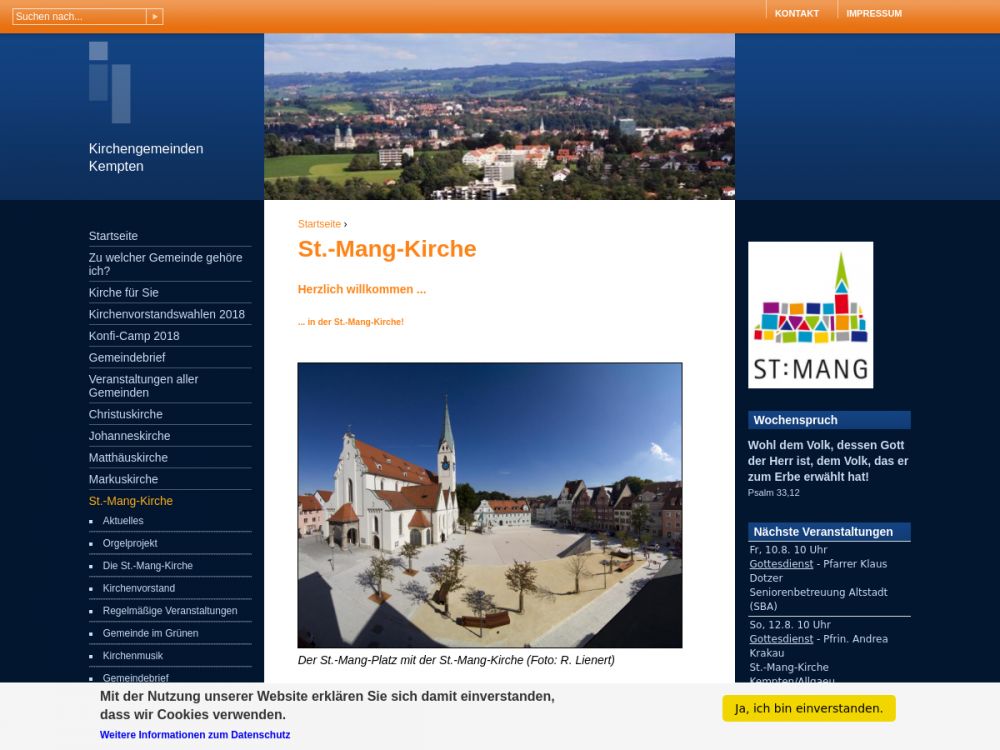Go to Startseite in the sidebar
The width and height of the screenshot is (1000, 750).
click(x=113, y=236)
